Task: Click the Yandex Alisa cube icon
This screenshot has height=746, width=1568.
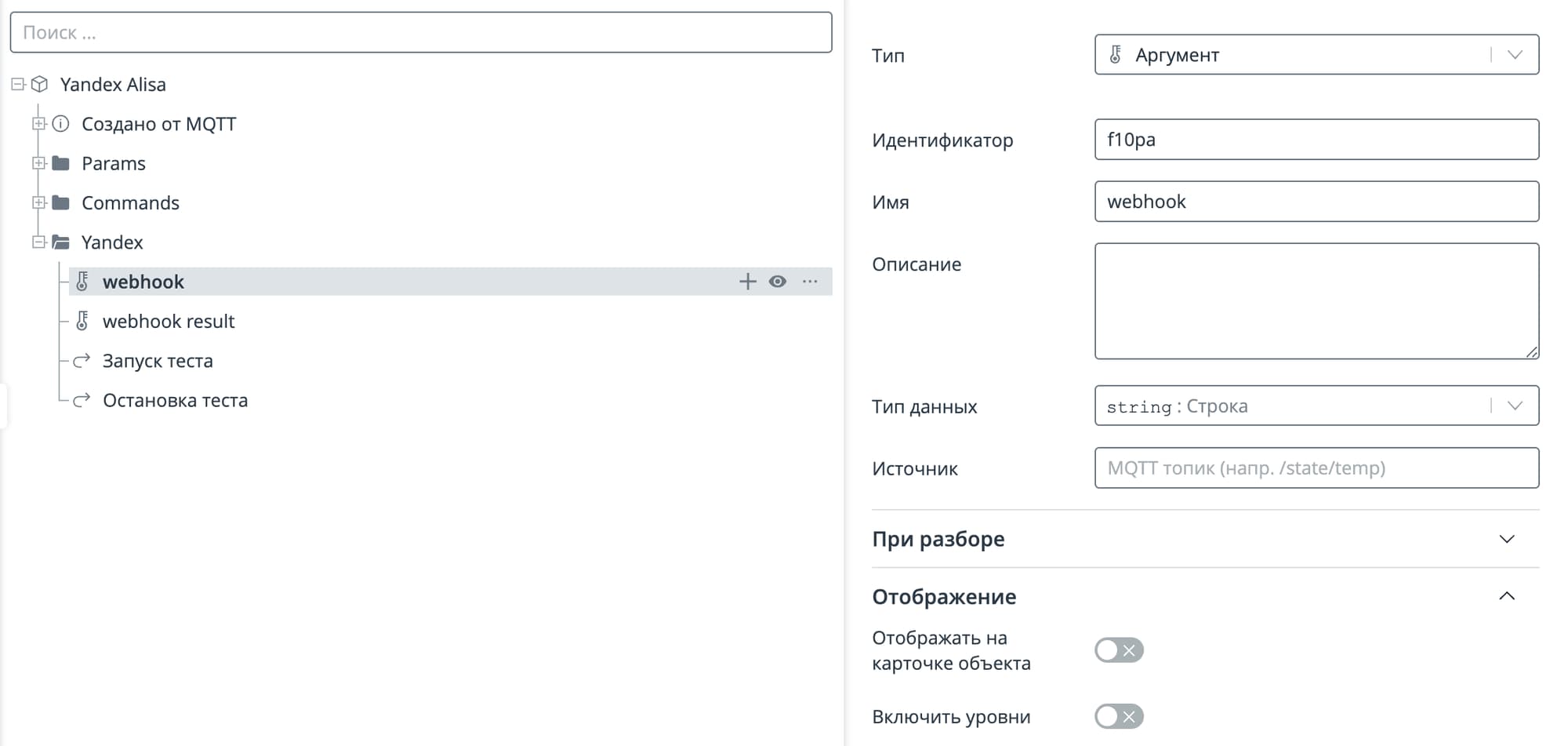Action: click(40, 84)
